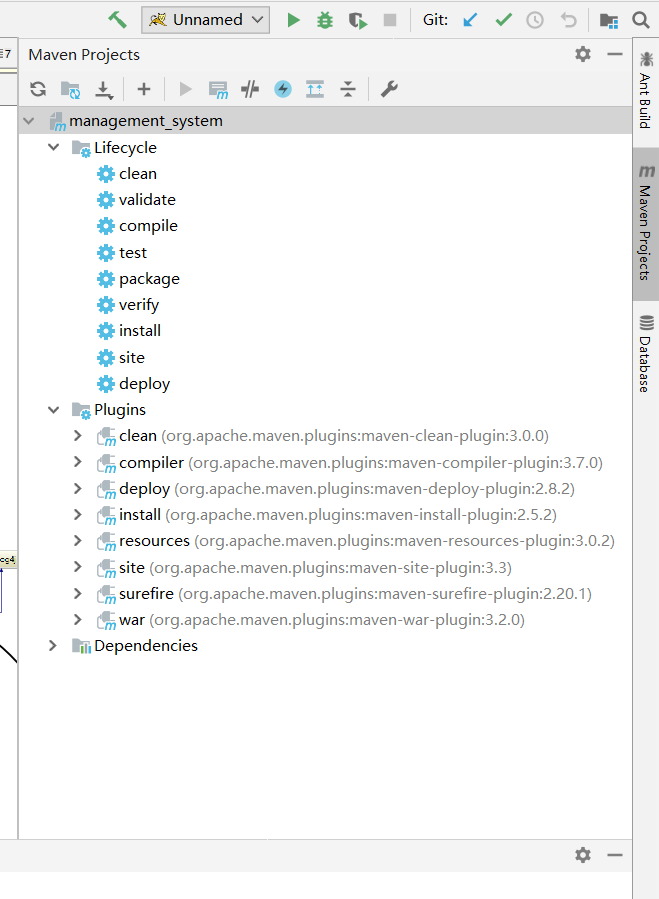Reimport all Maven projects refresh icon
Viewport: 659px width, 899px height.
click(x=38, y=89)
